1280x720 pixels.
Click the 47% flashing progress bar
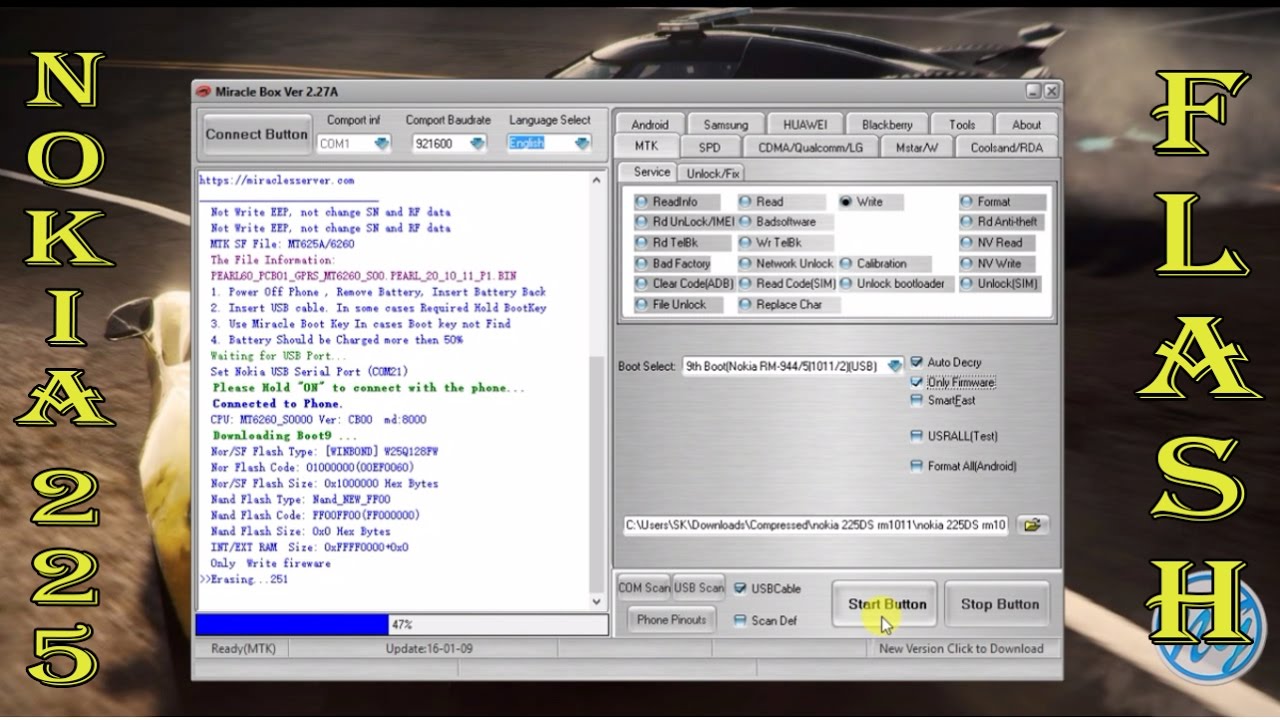(402, 625)
